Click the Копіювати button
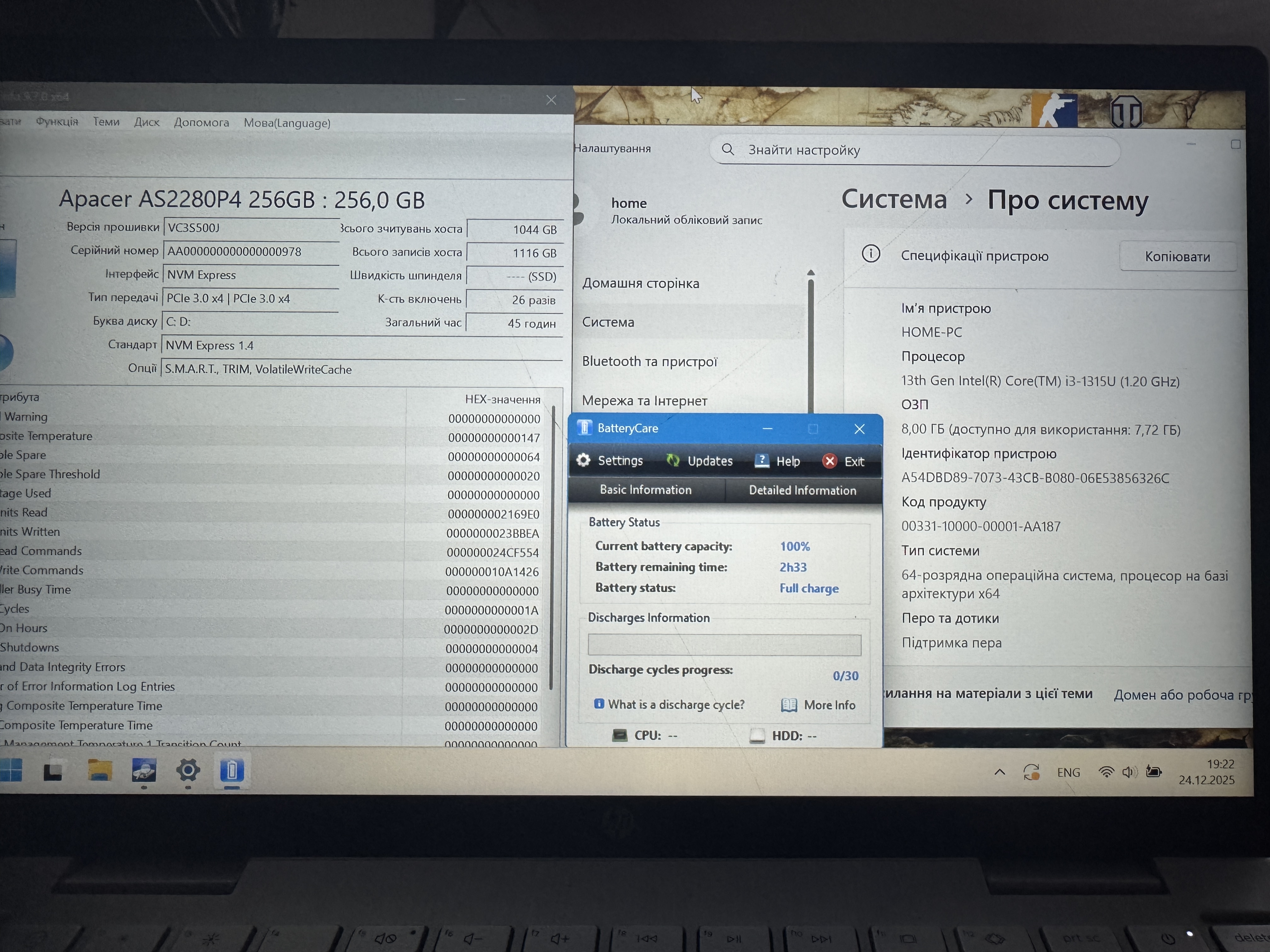 (1177, 257)
